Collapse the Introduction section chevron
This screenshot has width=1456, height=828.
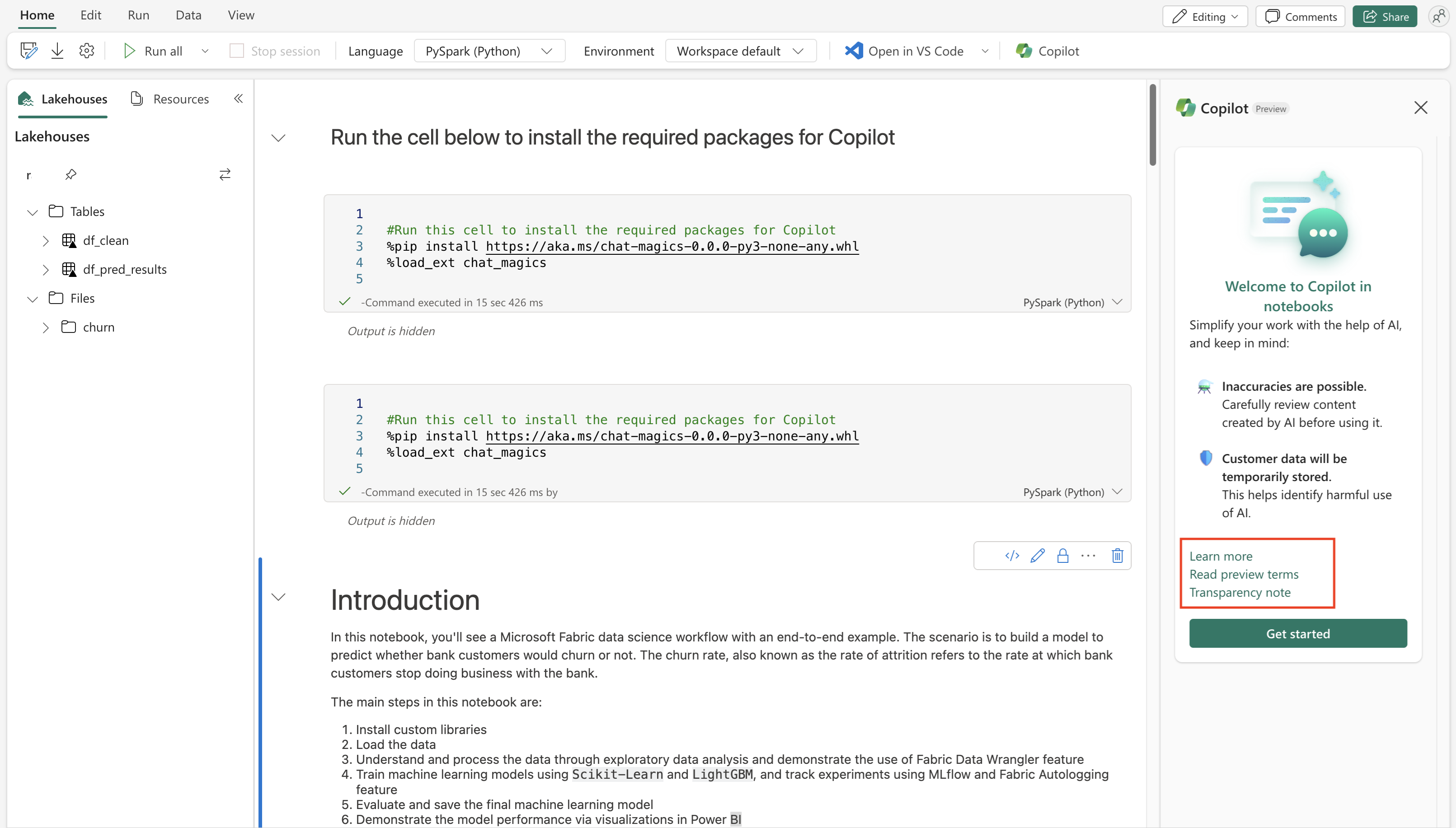[x=278, y=597]
